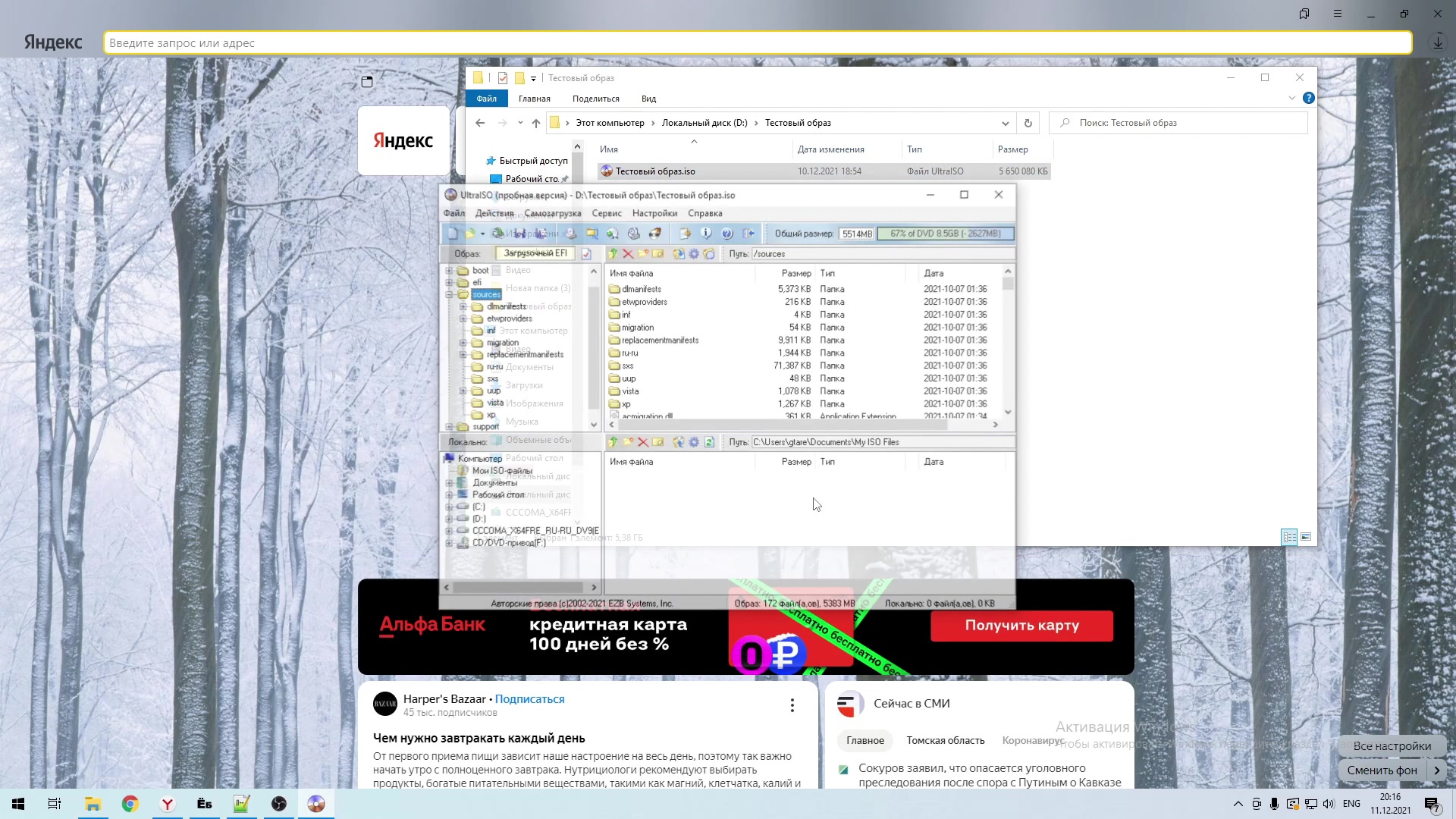Click the Томская область news tab
Viewport: 1456px width, 819px height.
click(x=946, y=740)
